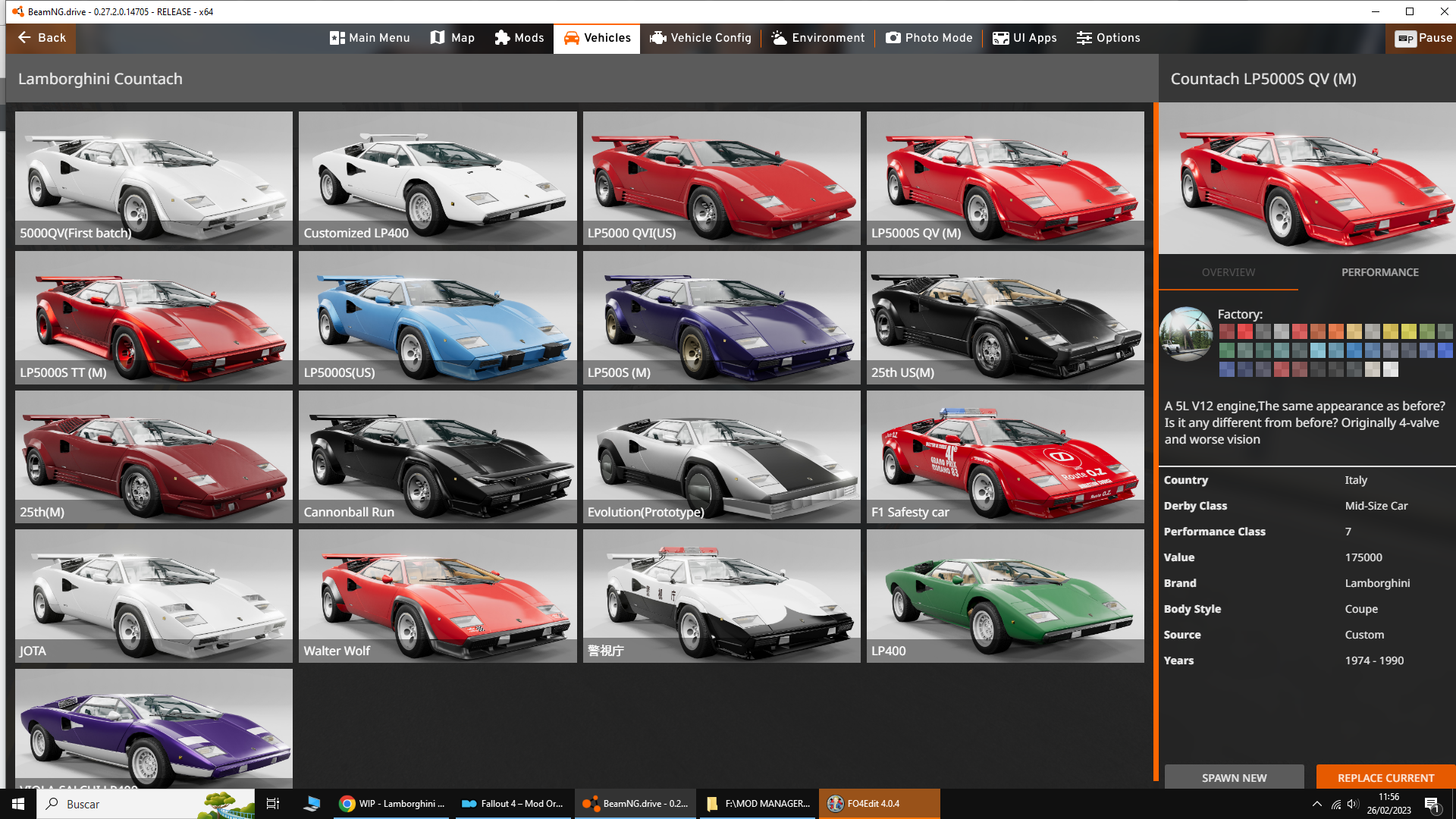This screenshot has width=1456, height=819.
Task: Click the Brand value Lamborghini
Action: [x=1377, y=583]
